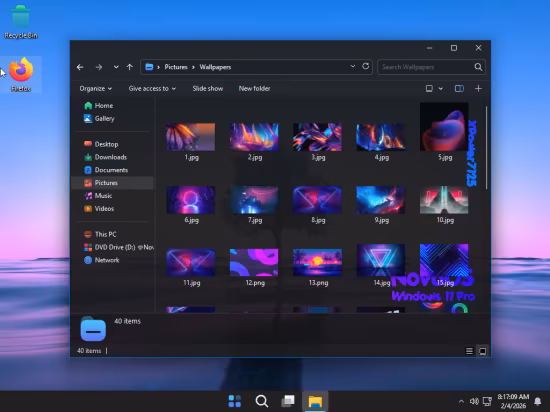Select the 8.jpg thumbnail

317,200
